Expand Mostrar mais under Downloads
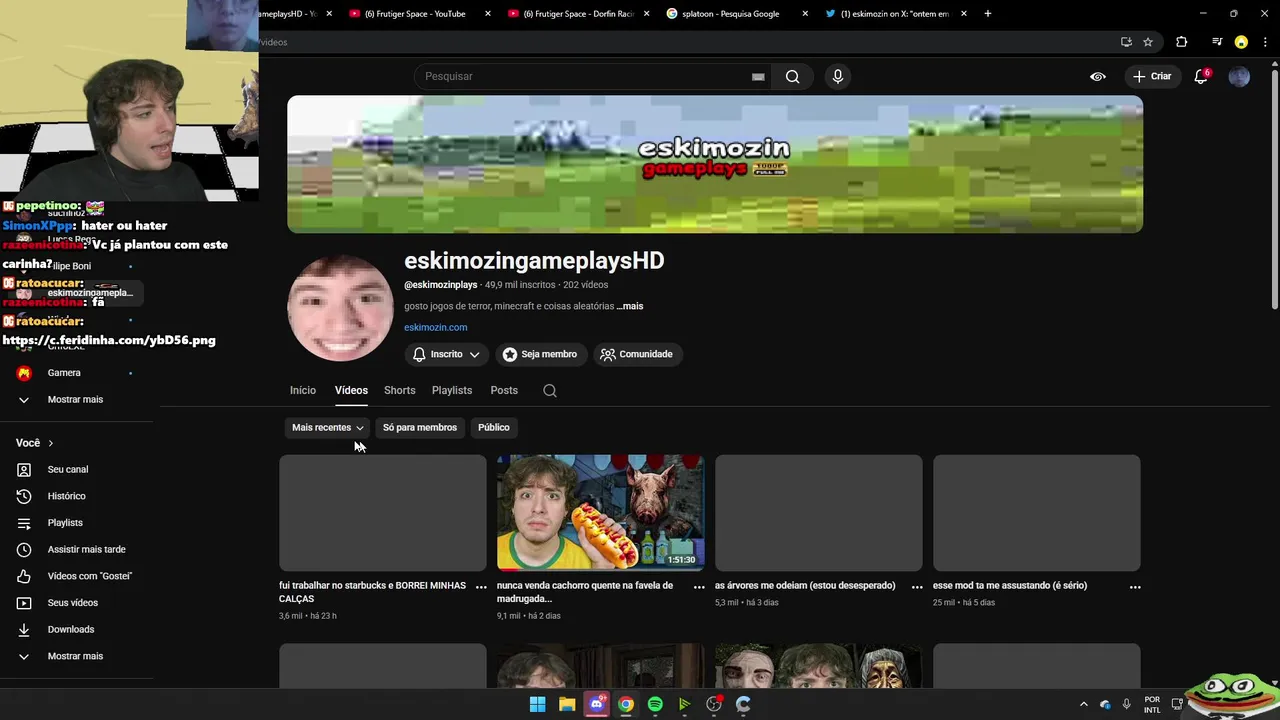The image size is (1280, 720). click(x=76, y=656)
